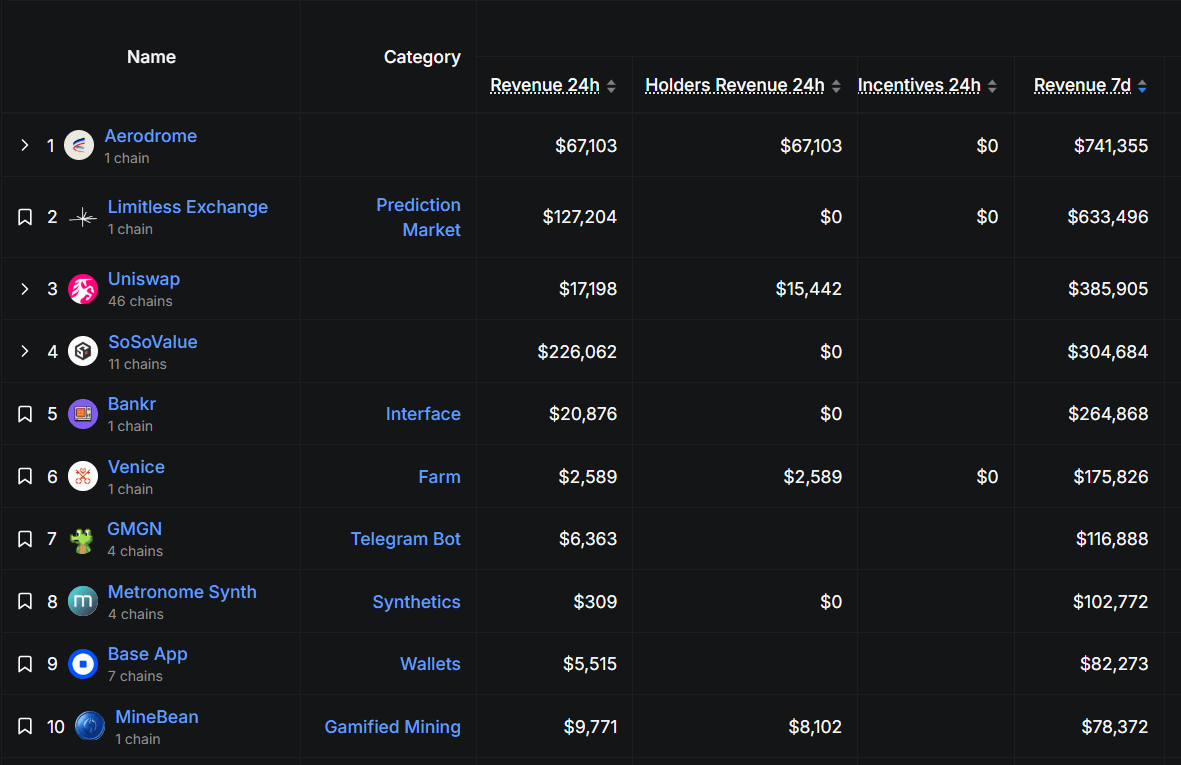The height and width of the screenshot is (765, 1181).
Task: Open the Prediction Market category link
Action: click(419, 218)
